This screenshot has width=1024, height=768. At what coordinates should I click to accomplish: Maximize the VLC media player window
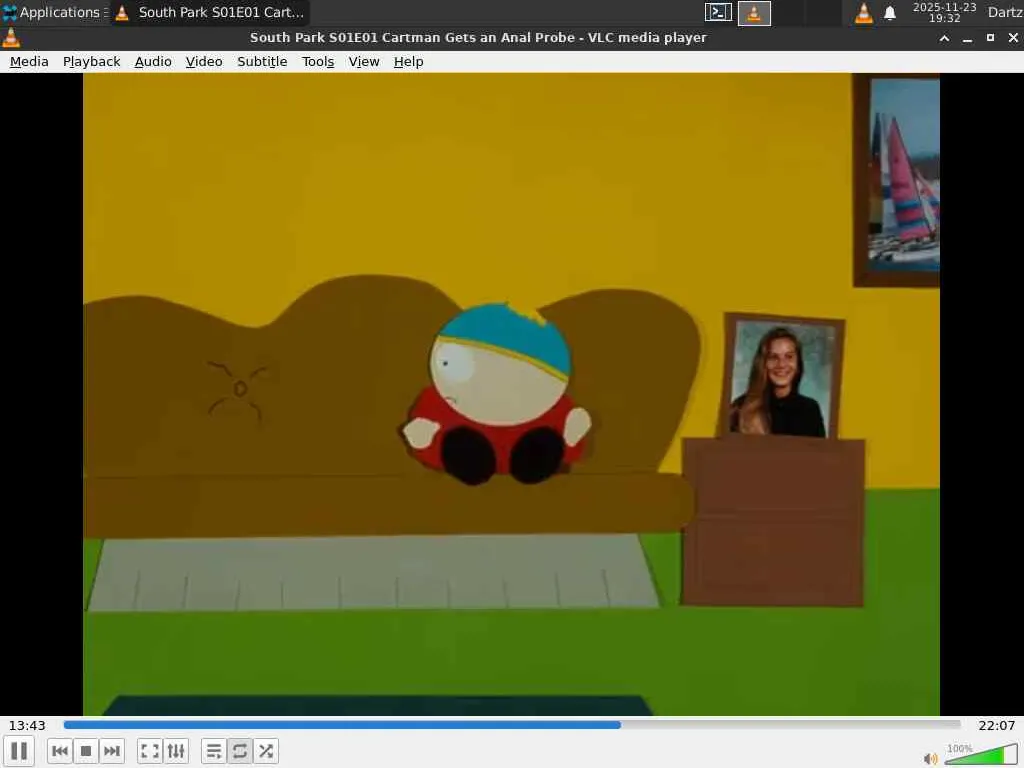point(990,38)
